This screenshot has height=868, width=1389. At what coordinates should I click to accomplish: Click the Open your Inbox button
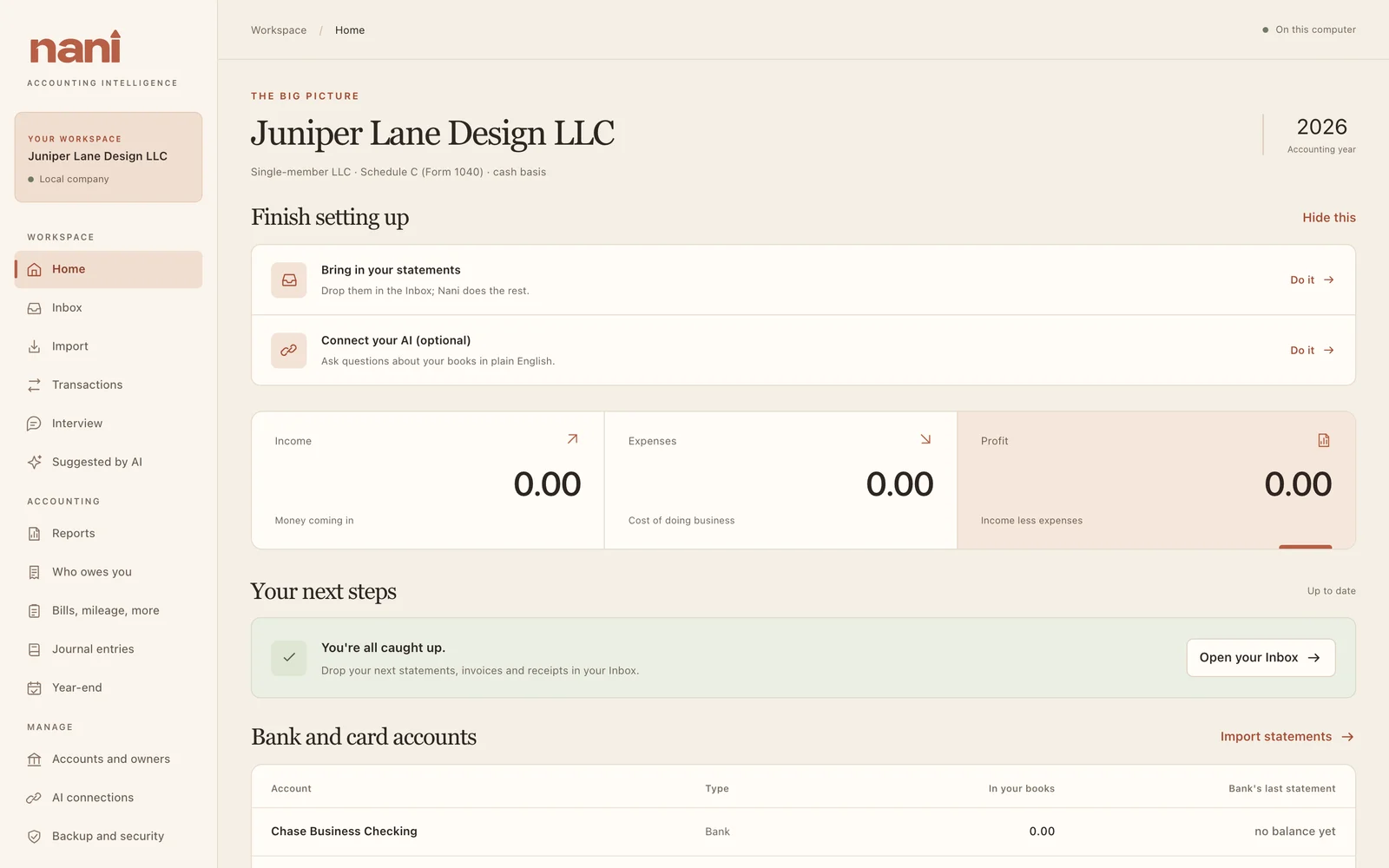pos(1261,658)
